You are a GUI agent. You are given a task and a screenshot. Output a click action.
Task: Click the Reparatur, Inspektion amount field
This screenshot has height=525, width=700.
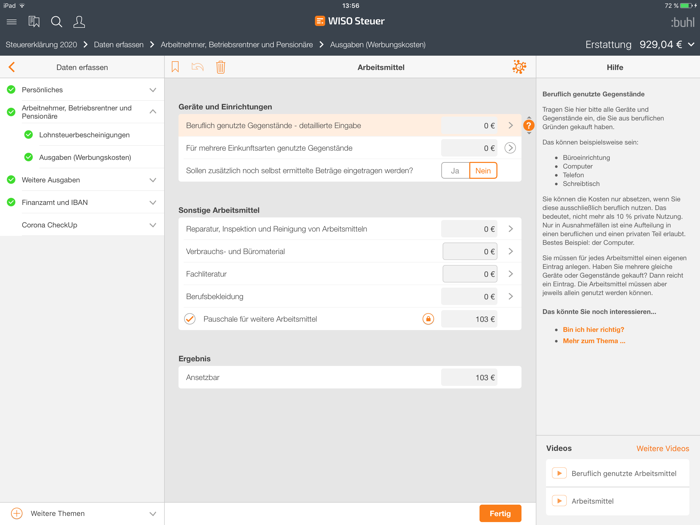coord(469,229)
